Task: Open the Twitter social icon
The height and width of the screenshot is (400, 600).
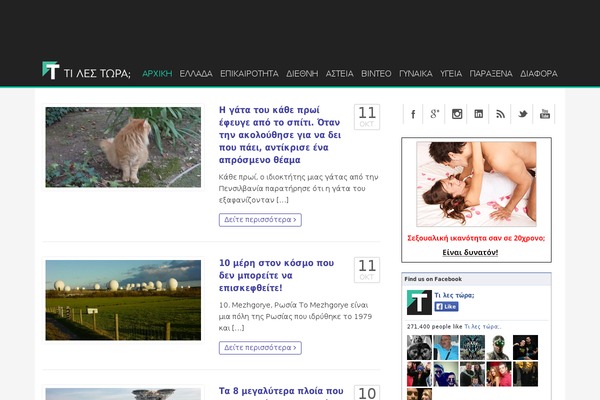Action: tap(523, 114)
